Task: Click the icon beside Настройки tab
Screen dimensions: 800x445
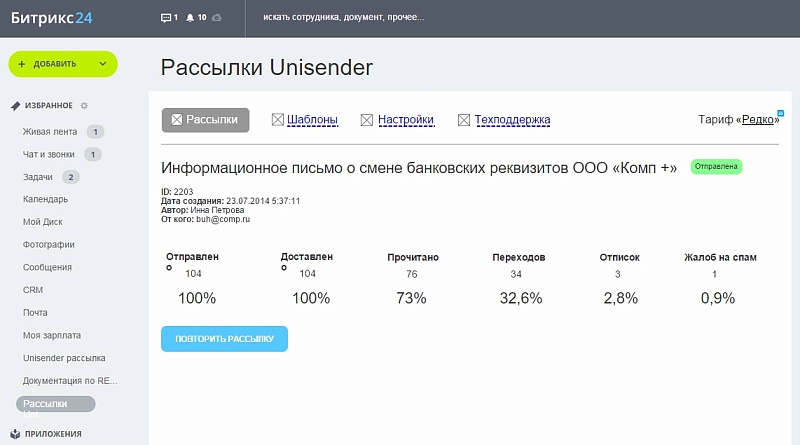Action: coord(368,120)
